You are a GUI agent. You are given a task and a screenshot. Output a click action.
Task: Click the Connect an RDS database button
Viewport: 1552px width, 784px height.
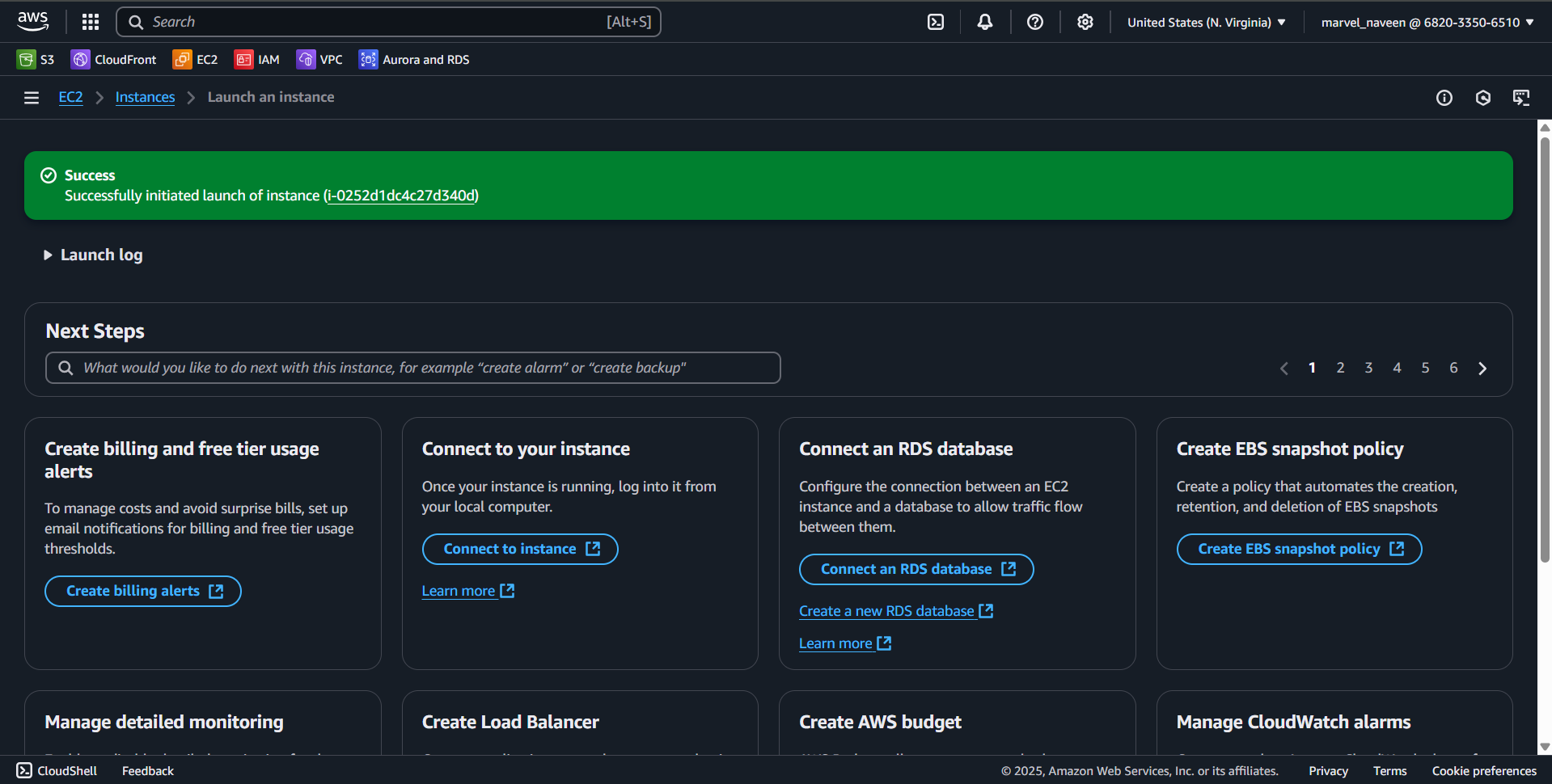(x=916, y=569)
